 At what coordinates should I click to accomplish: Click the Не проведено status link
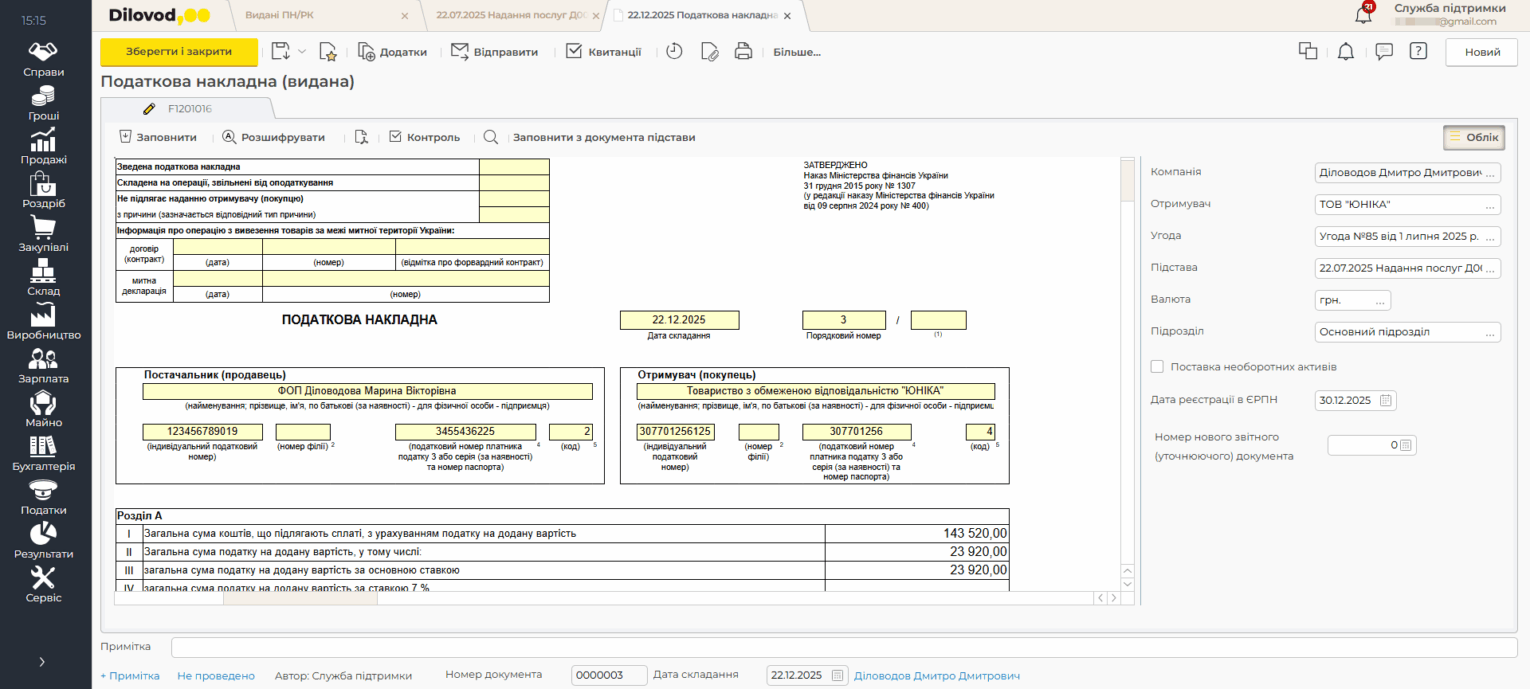[216, 676]
